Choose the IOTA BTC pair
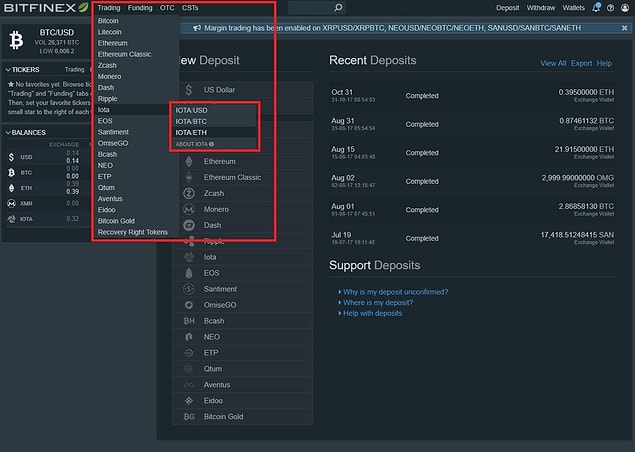The width and height of the screenshot is (635, 452). point(191,121)
